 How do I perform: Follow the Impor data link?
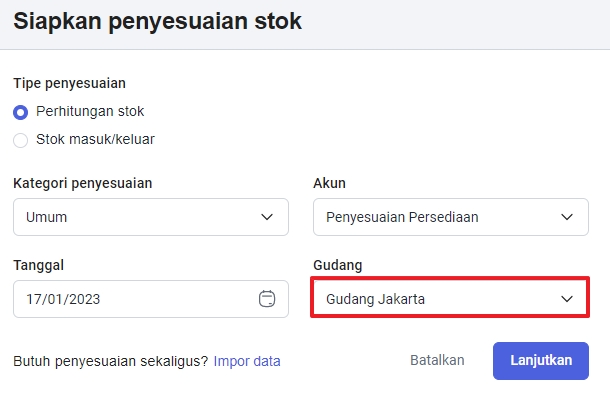(x=247, y=361)
